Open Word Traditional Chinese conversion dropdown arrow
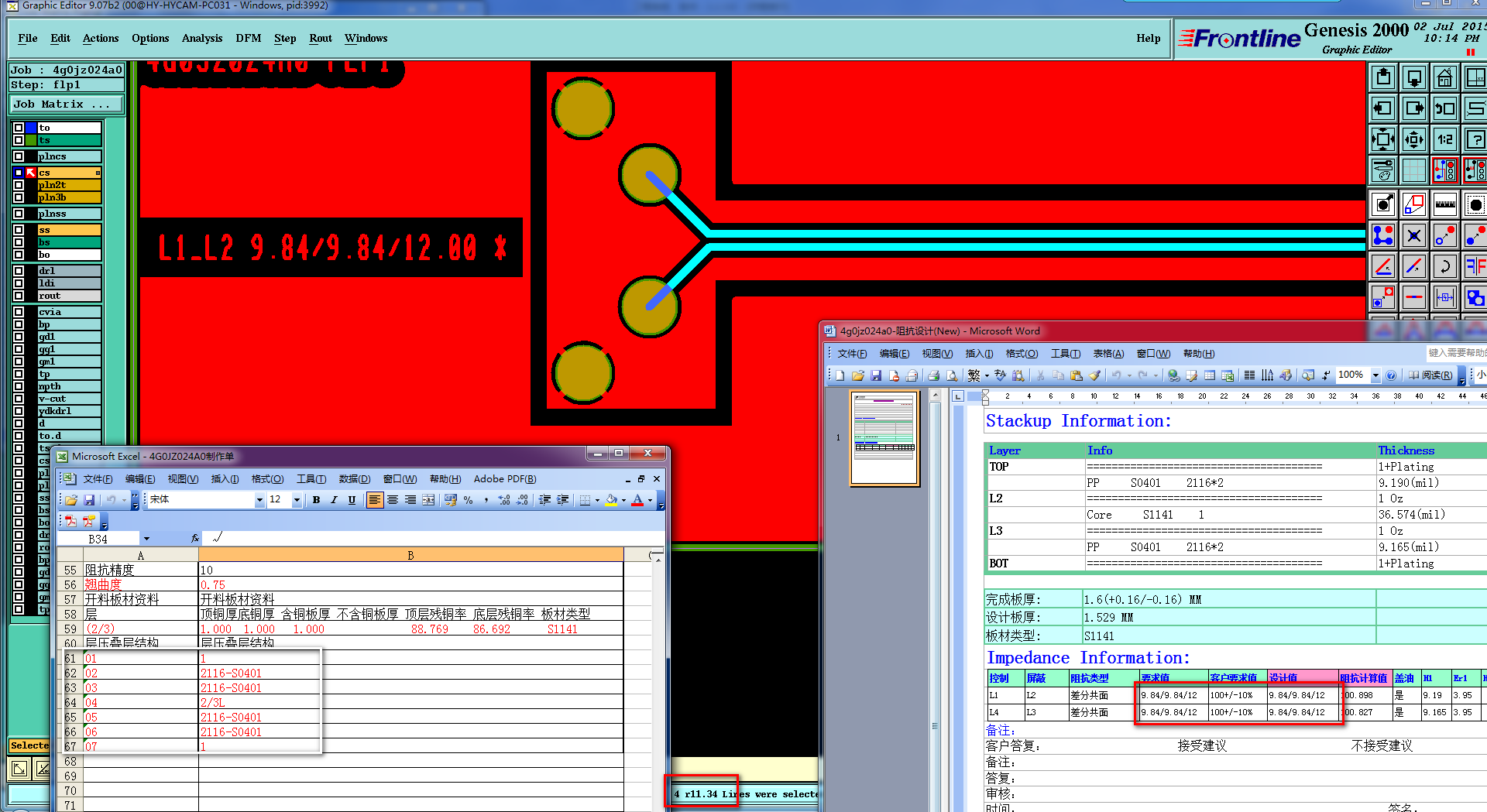This screenshot has height=812, width=1487. click(x=987, y=375)
